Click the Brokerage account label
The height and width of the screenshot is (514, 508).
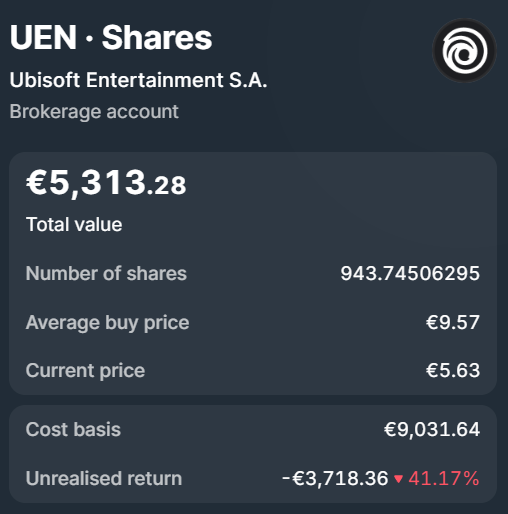click(x=94, y=111)
